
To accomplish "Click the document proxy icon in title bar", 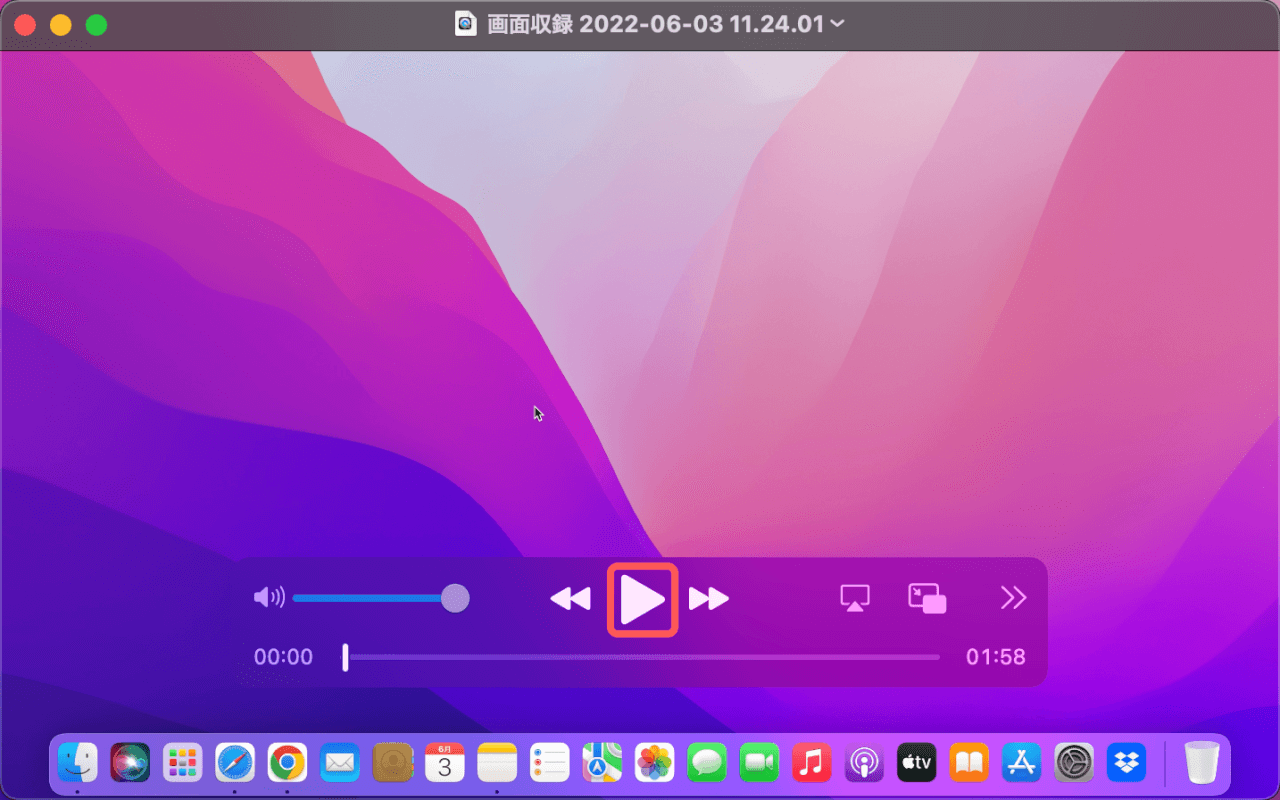I will (465, 23).
